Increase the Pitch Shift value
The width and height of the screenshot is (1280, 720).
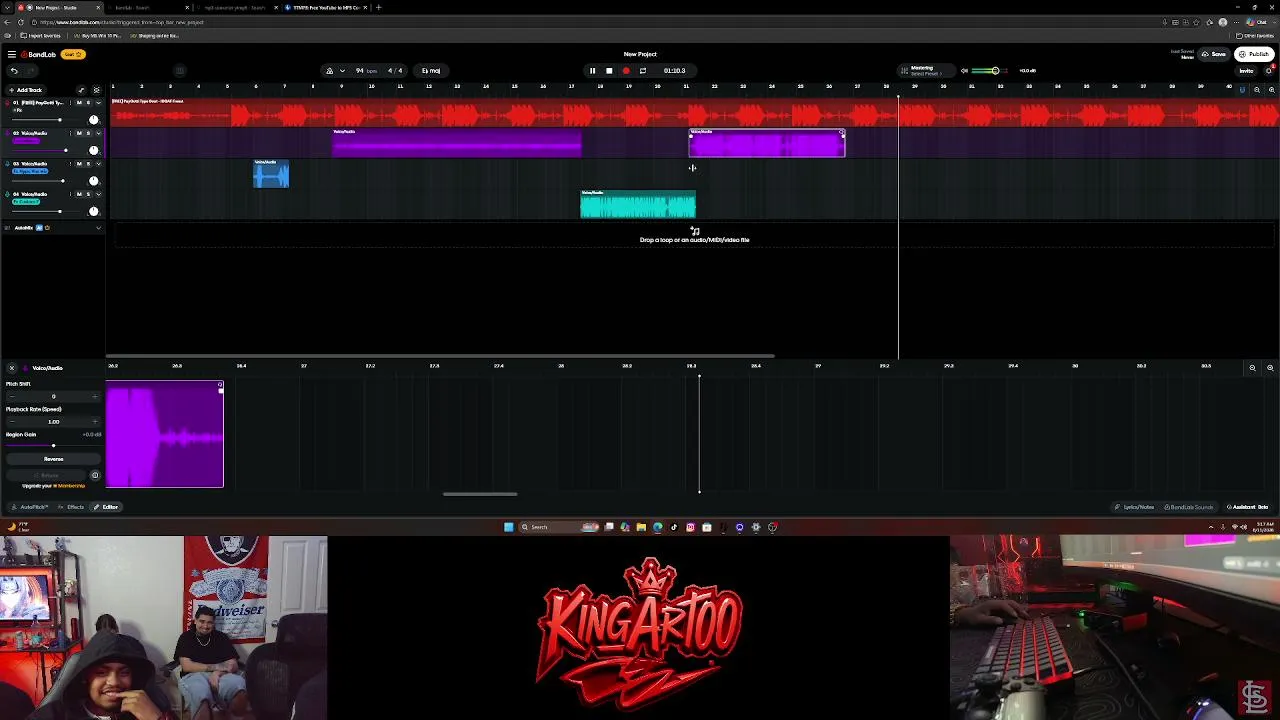(95, 396)
